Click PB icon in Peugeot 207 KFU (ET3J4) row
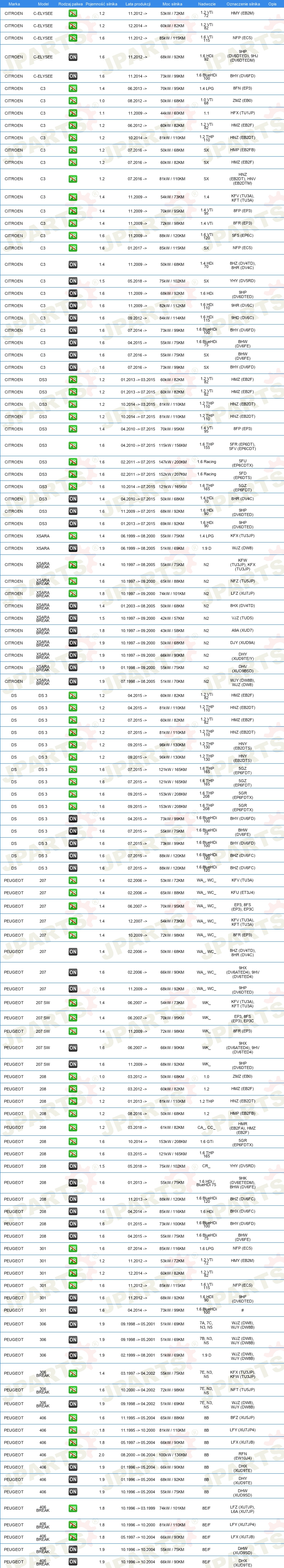 73,893
